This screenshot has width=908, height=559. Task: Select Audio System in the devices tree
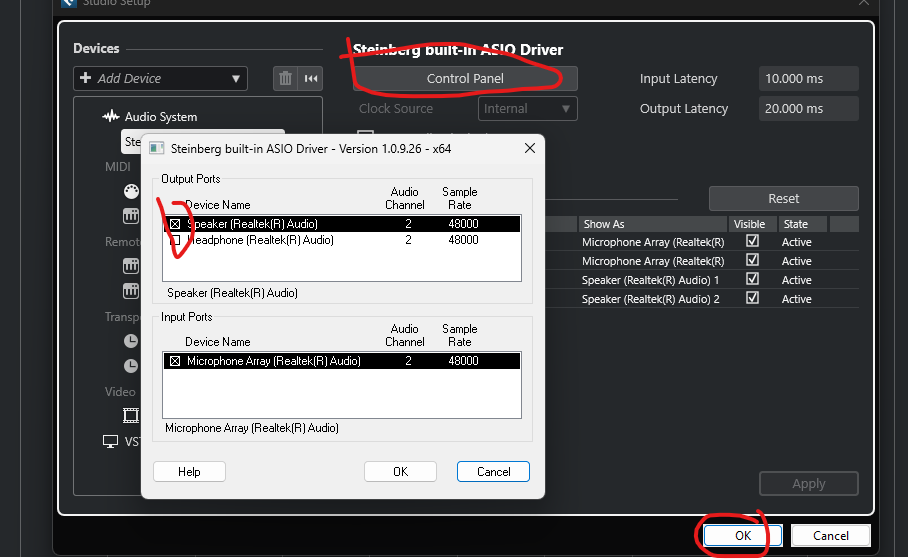pos(161,116)
